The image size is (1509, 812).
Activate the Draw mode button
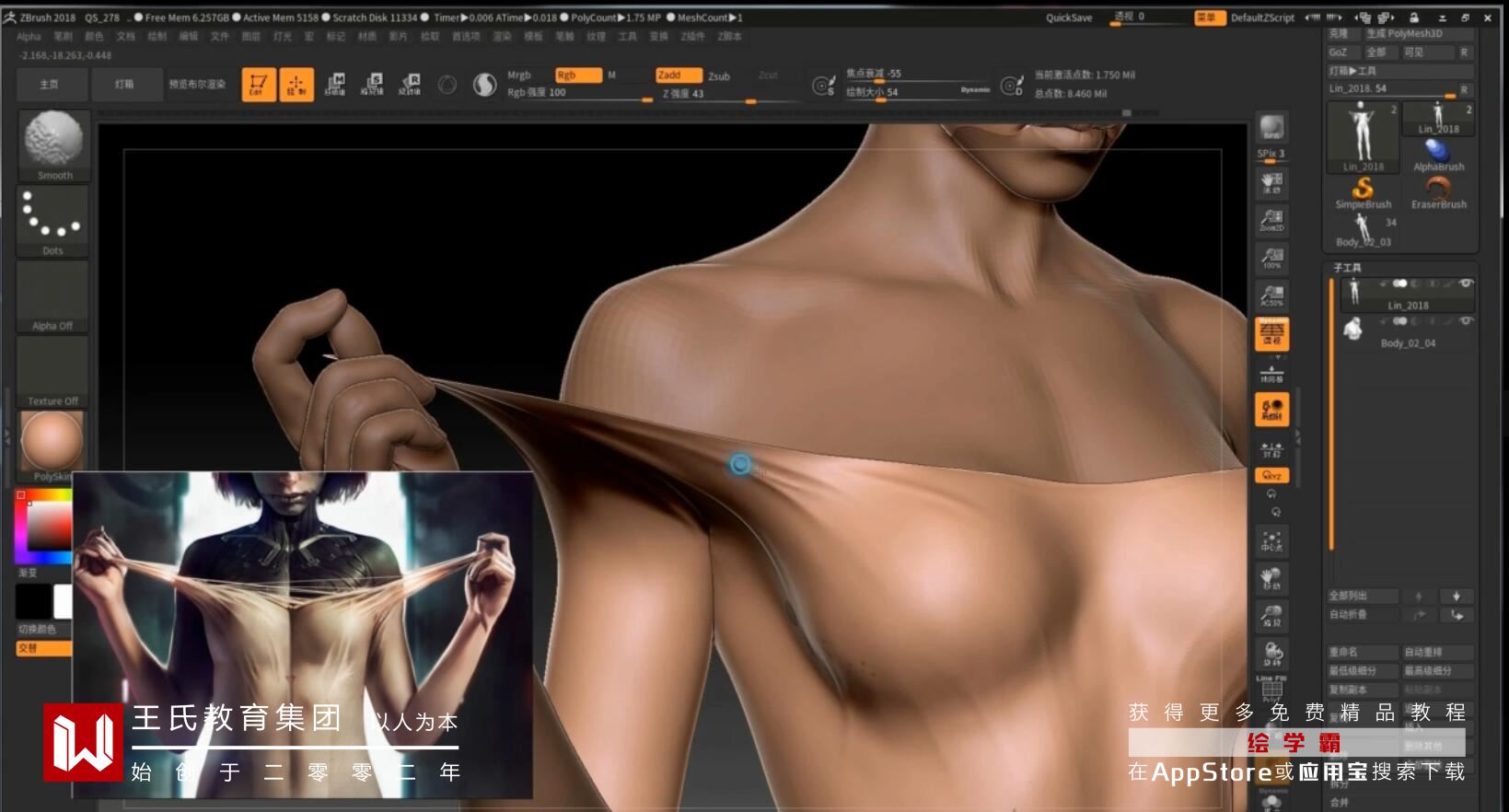(x=296, y=85)
